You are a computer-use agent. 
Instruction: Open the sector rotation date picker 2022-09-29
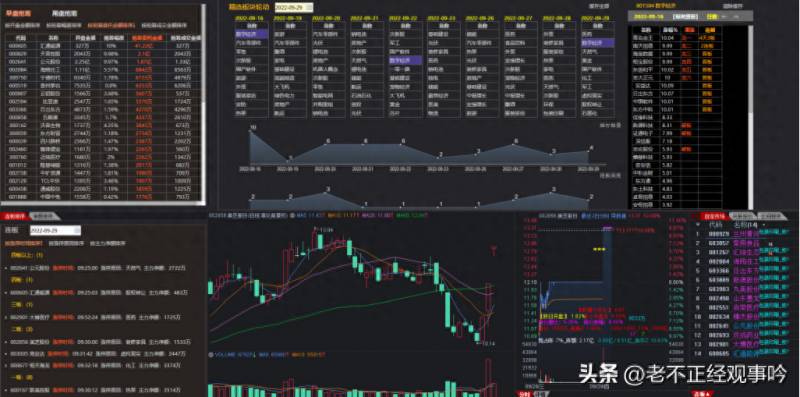294,8
